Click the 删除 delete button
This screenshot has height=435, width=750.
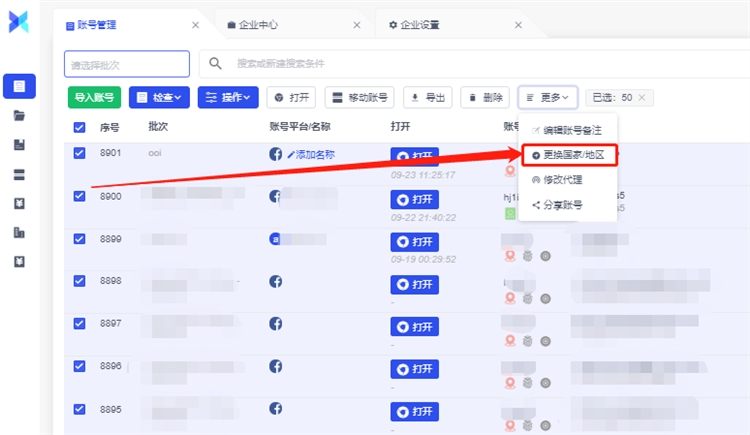(485, 98)
